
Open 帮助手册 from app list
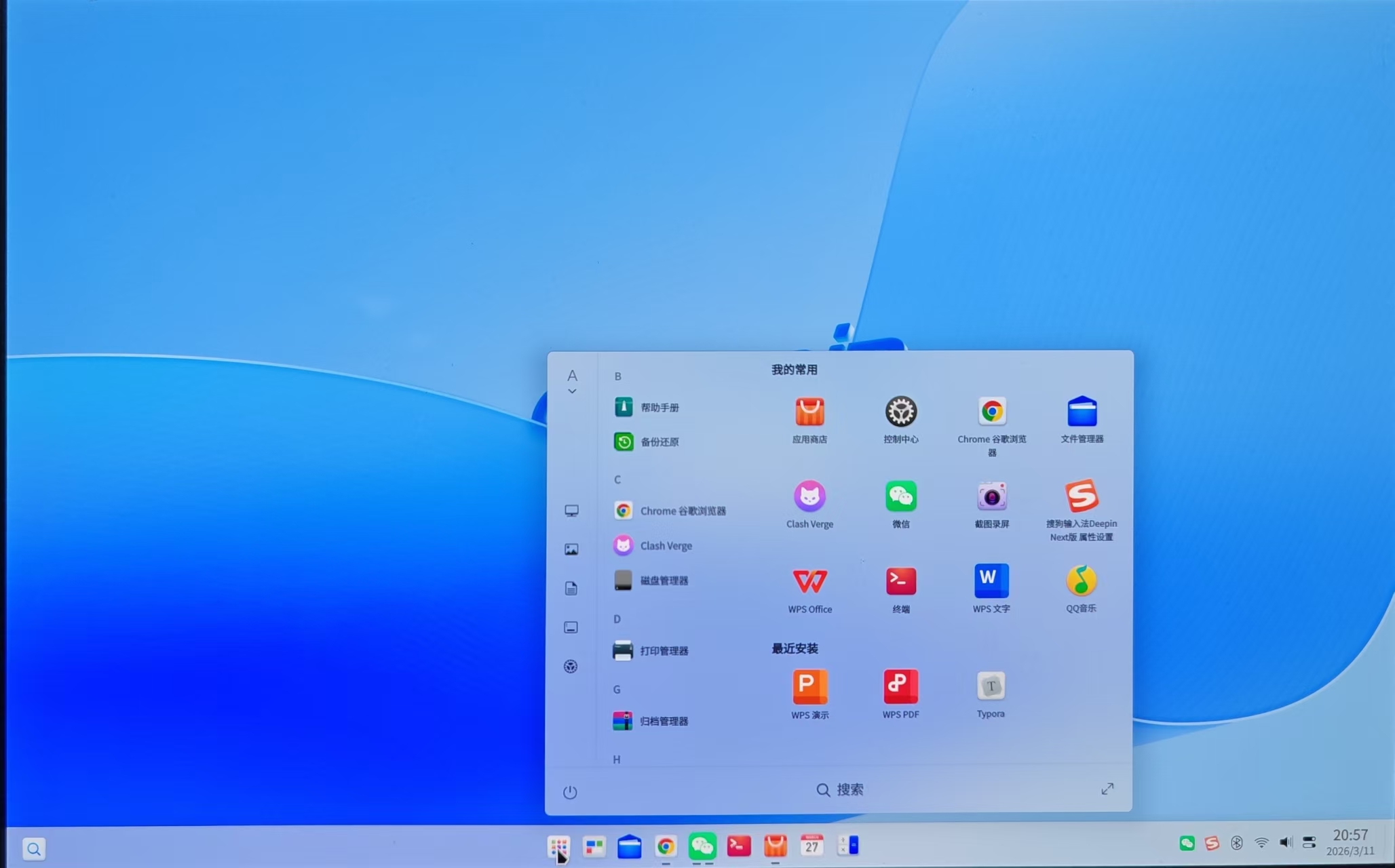tap(659, 407)
